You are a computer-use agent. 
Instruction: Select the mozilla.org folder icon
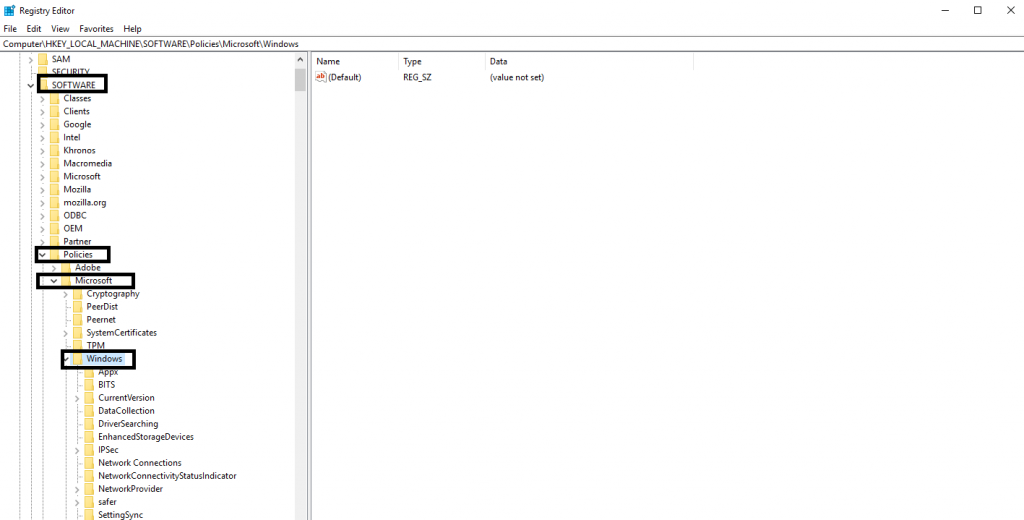[x=54, y=203]
